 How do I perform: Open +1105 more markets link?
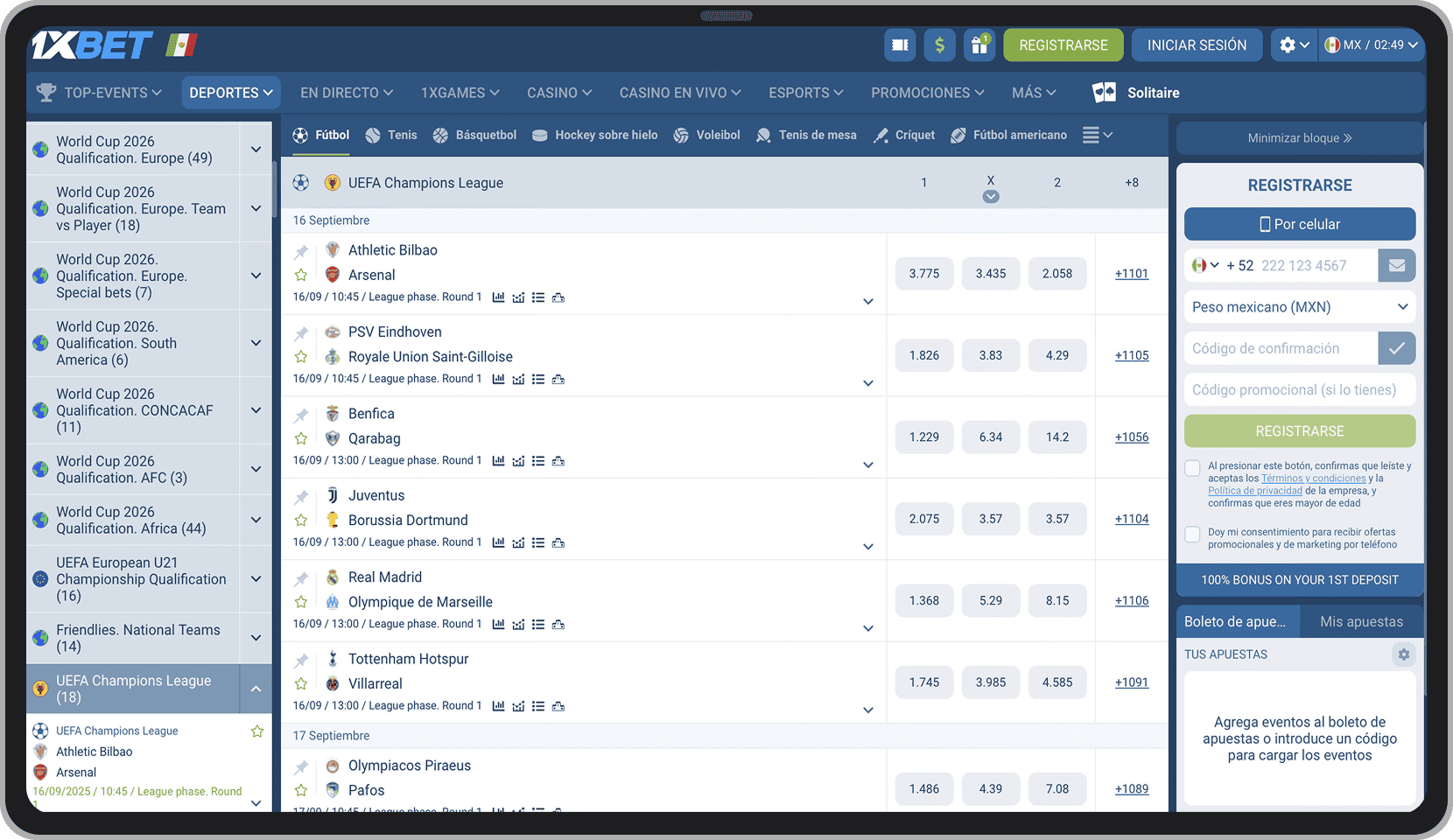click(1132, 355)
